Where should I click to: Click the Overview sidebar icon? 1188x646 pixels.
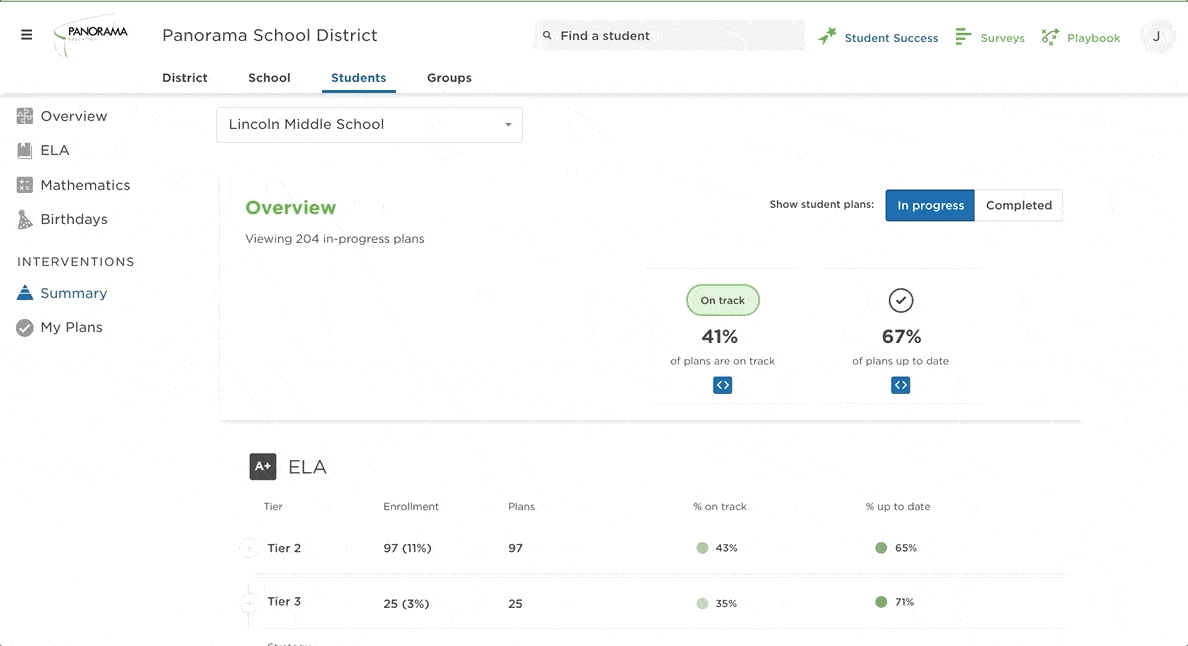[x=25, y=116]
